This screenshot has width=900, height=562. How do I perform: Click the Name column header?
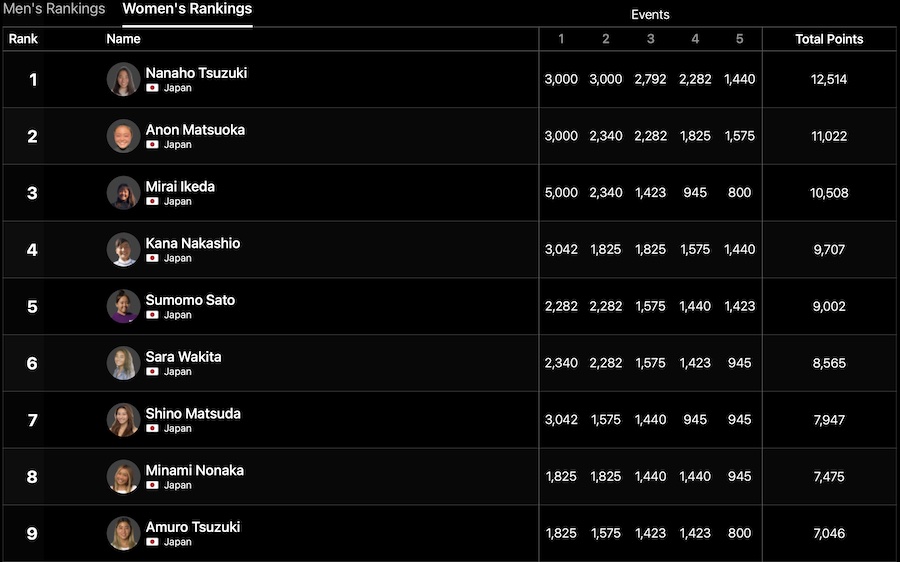[124, 39]
